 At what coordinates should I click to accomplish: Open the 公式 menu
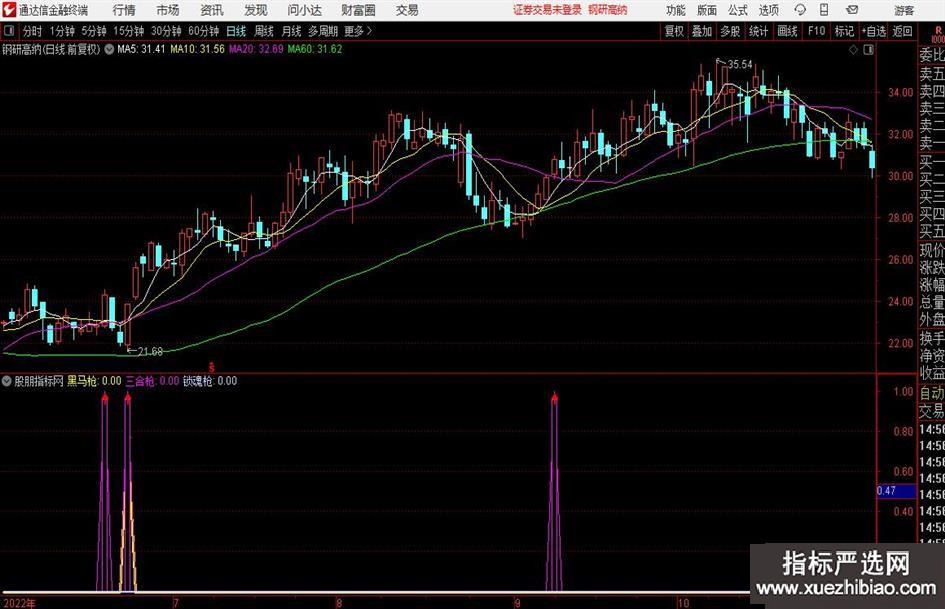[738, 10]
